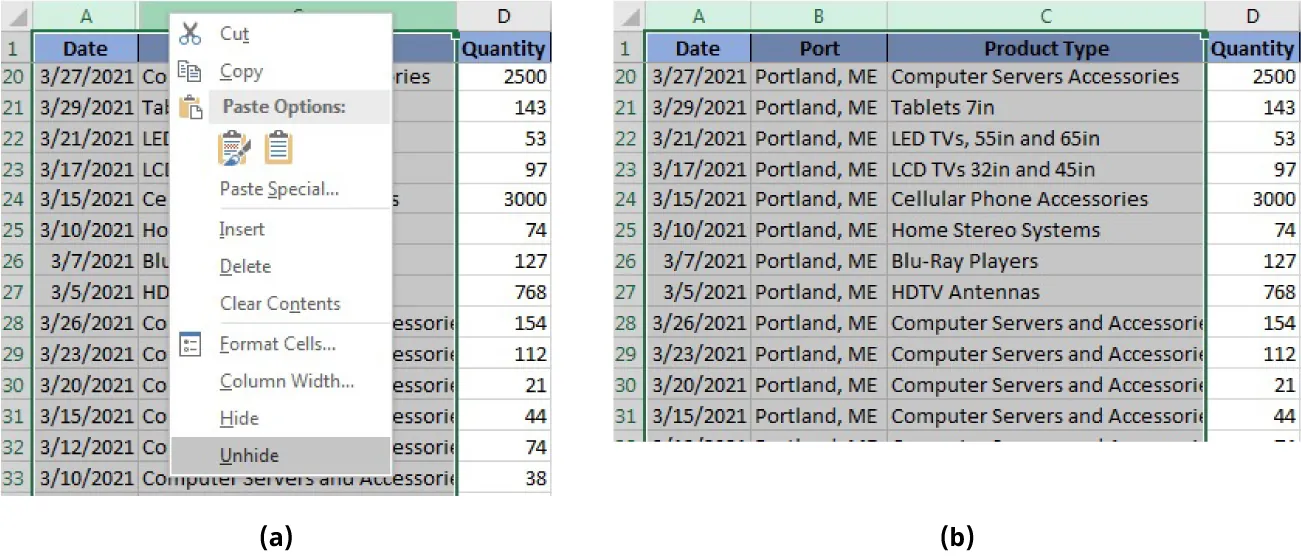
Task: Click the Format Cells icon
Action: [x=190, y=344]
